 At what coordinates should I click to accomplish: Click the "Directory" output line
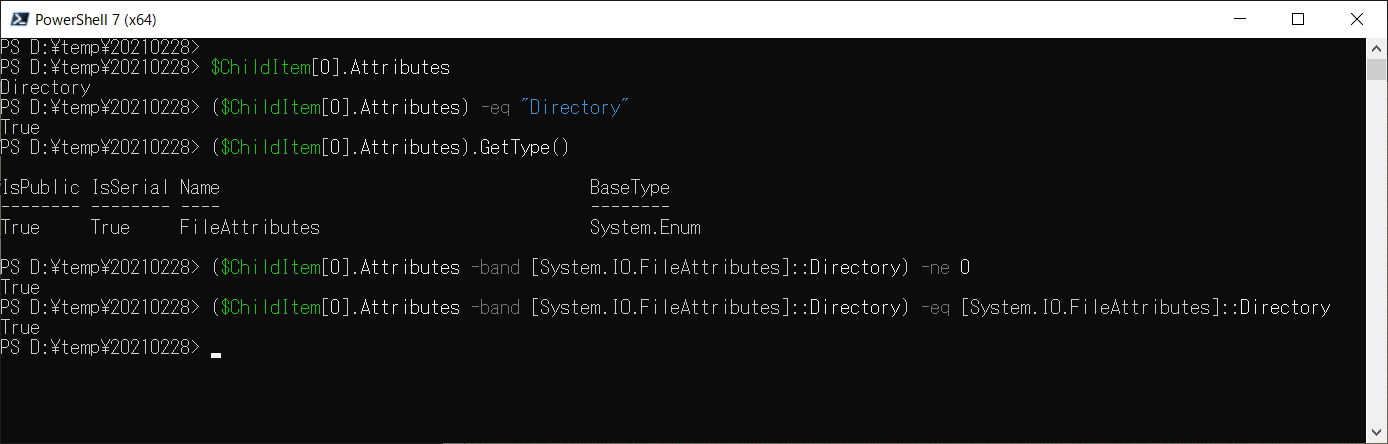tap(45, 88)
